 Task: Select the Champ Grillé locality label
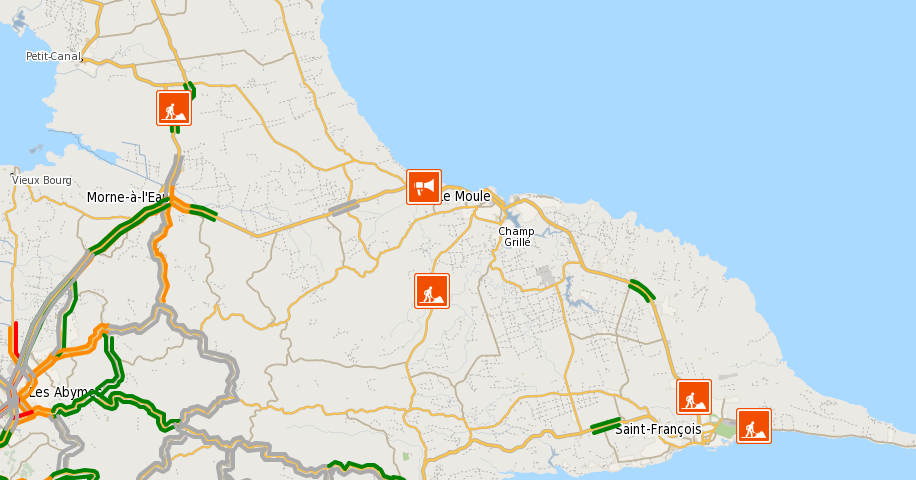(x=516, y=236)
